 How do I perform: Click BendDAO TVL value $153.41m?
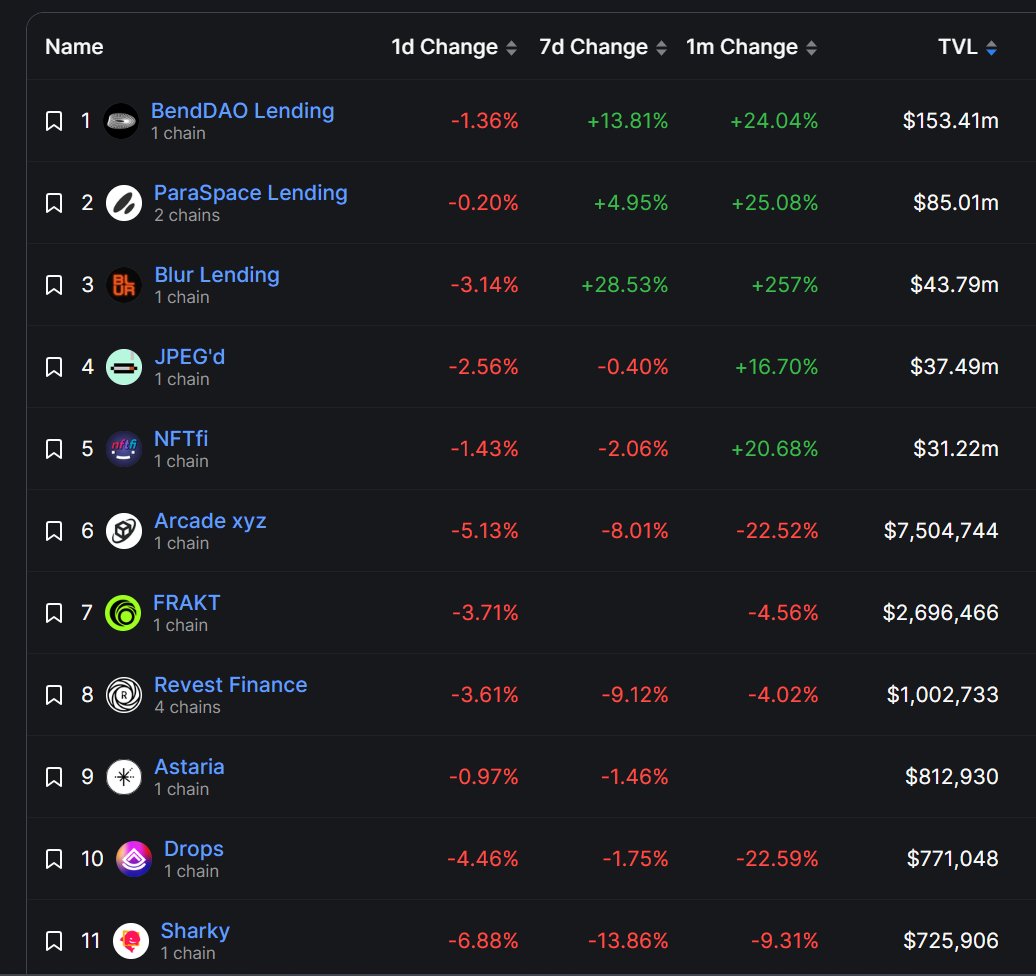(x=951, y=121)
